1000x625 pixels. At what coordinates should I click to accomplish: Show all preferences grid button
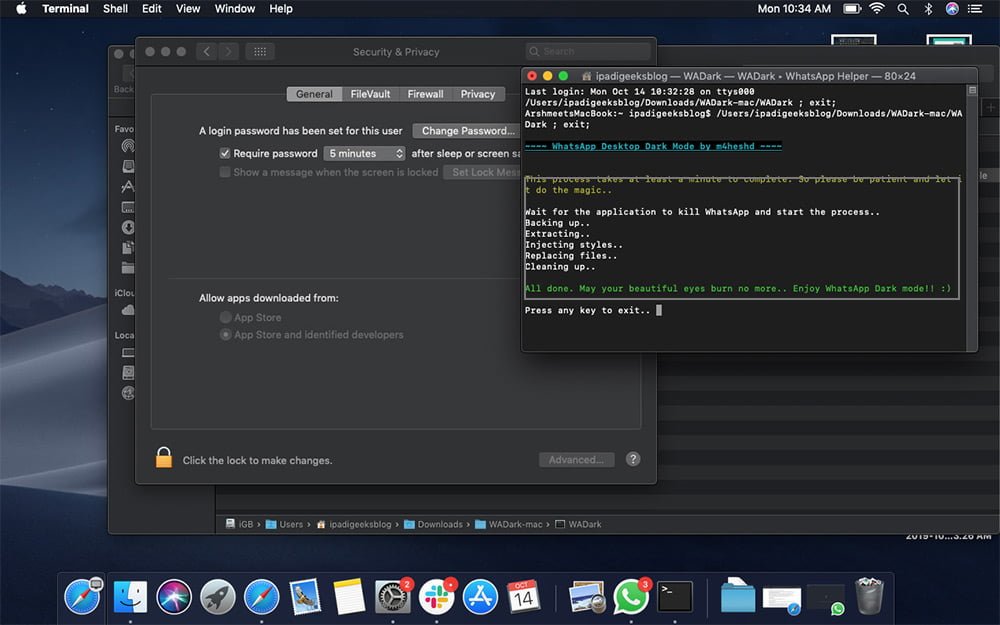point(260,52)
